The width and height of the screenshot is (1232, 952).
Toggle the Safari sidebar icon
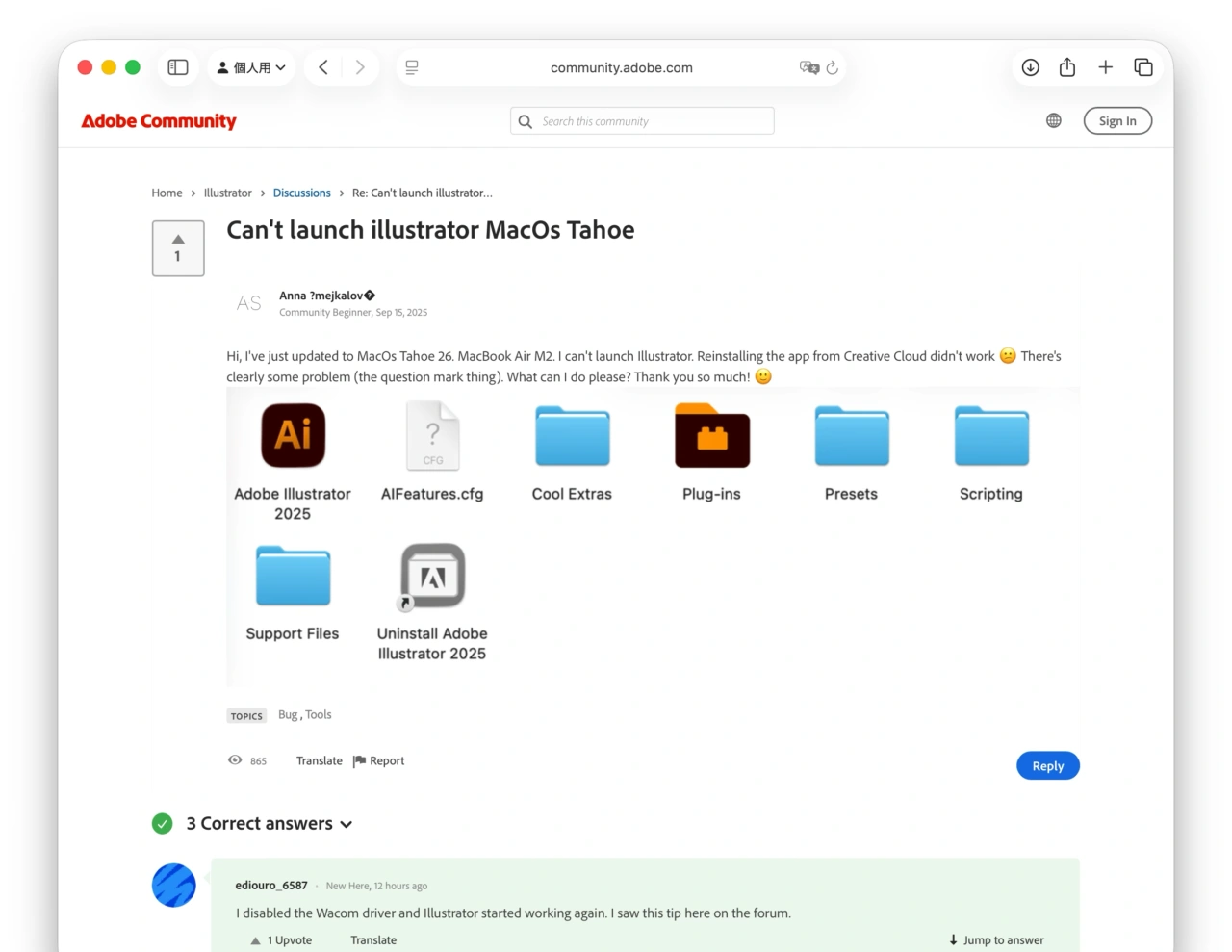tap(178, 67)
